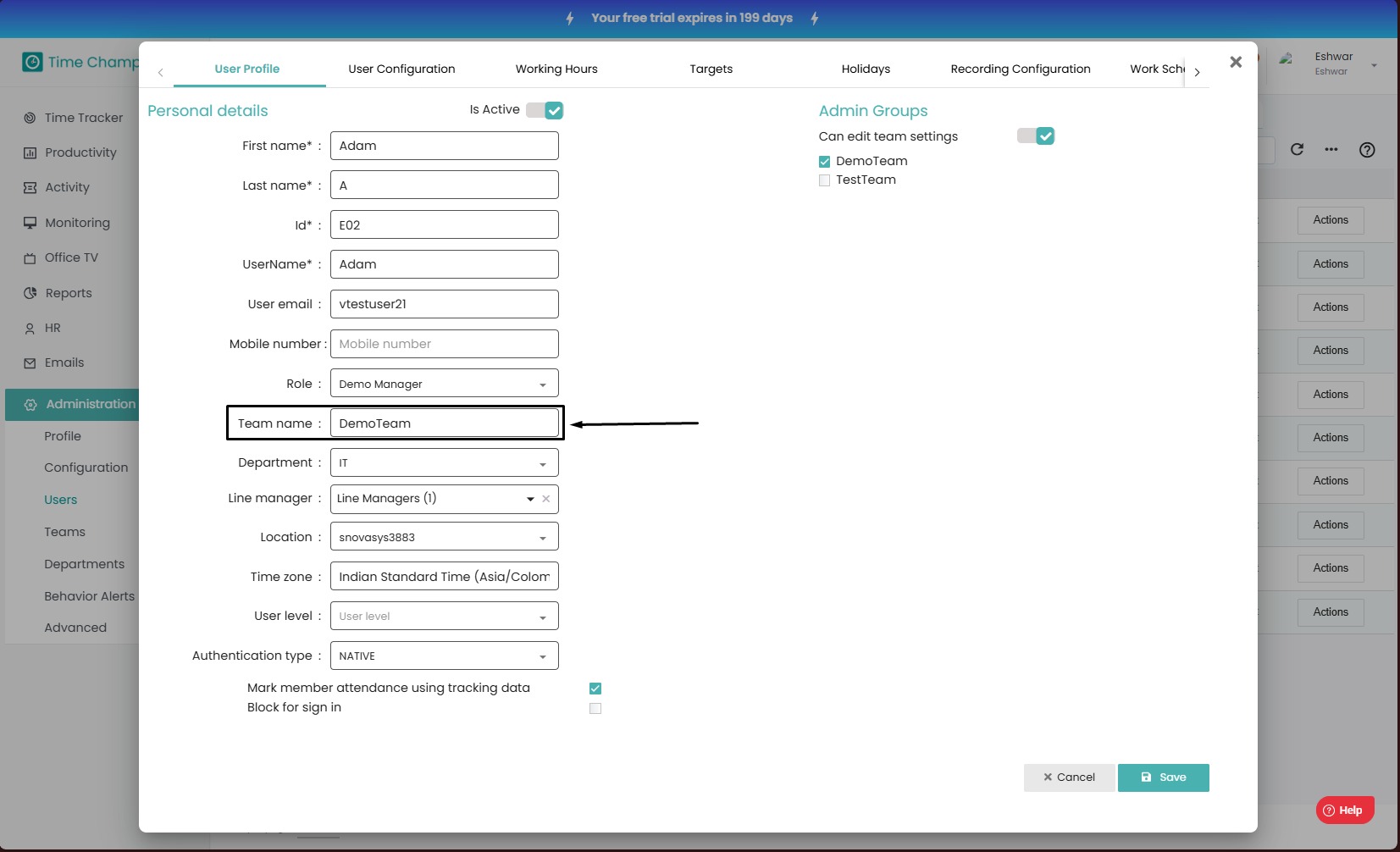
Task: Click the Cancel button
Action: pyautogui.click(x=1069, y=777)
